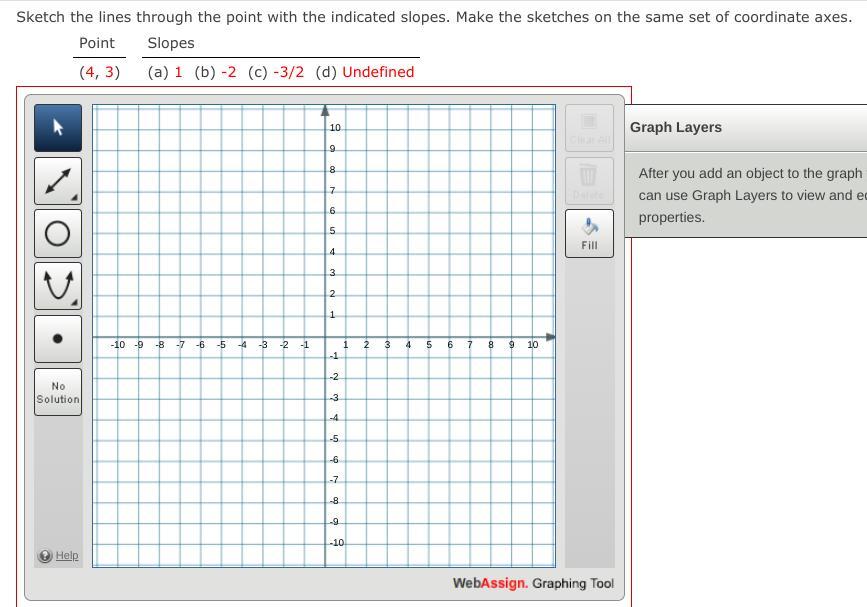Click x-axis label -5

click(221, 345)
